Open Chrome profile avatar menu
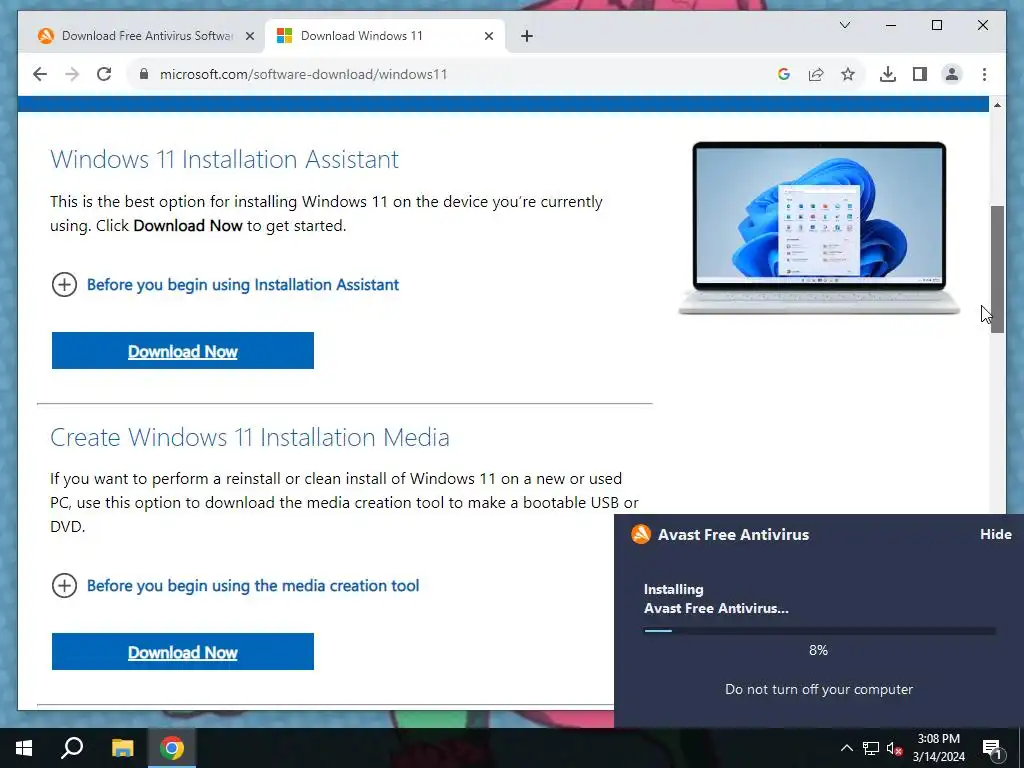The height and width of the screenshot is (768, 1024). coord(952,74)
